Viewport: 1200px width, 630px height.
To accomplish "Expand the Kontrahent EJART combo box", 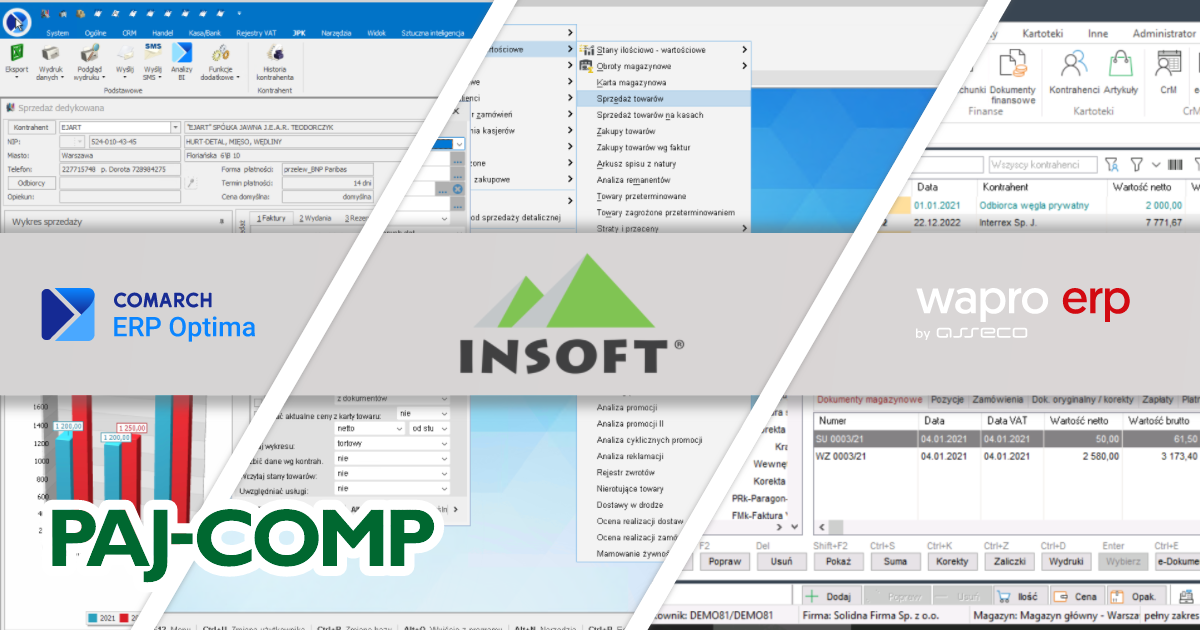I will click(176, 128).
